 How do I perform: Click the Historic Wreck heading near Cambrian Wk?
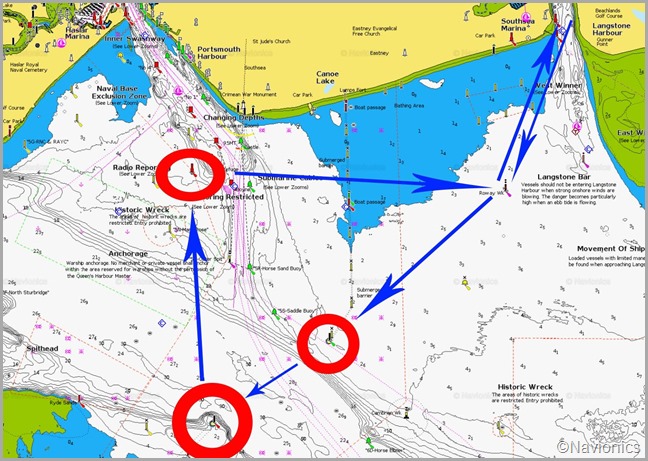525,387
